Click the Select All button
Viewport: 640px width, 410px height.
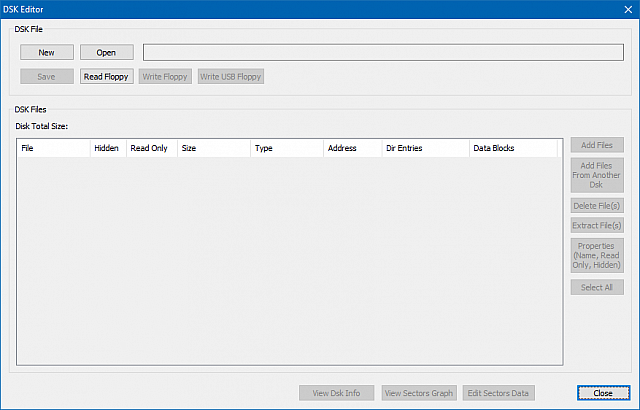[597, 287]
